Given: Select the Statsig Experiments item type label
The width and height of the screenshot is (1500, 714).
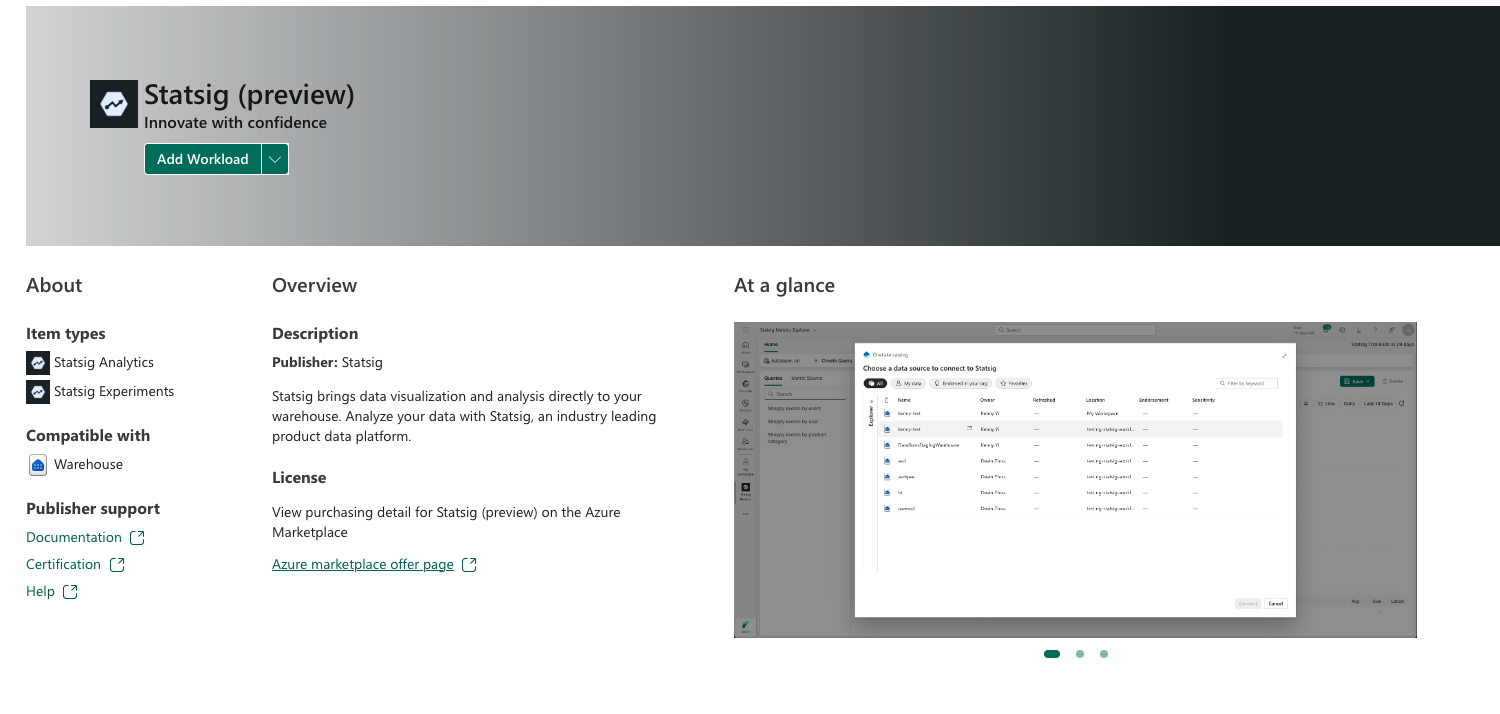Looking at the screenshot, I should coord(114,391).
